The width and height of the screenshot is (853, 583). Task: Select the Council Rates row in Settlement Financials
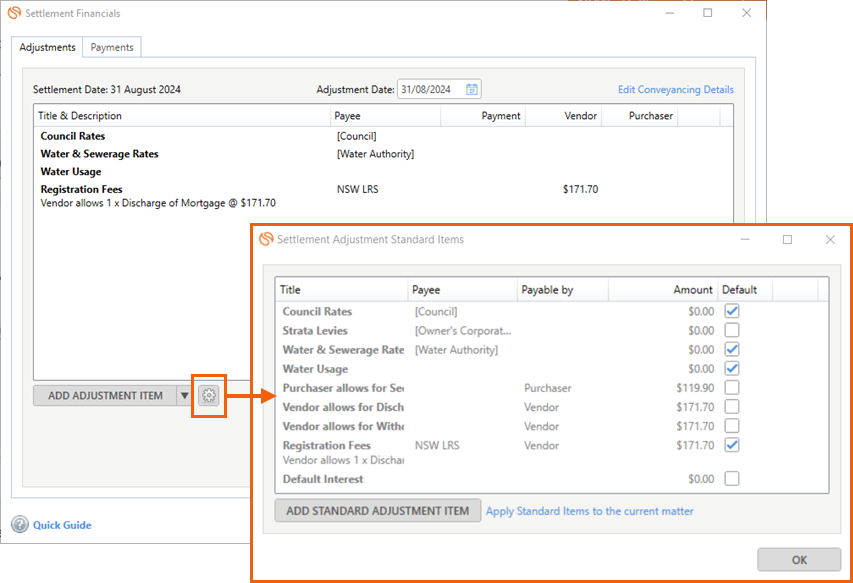pos(383,136)
